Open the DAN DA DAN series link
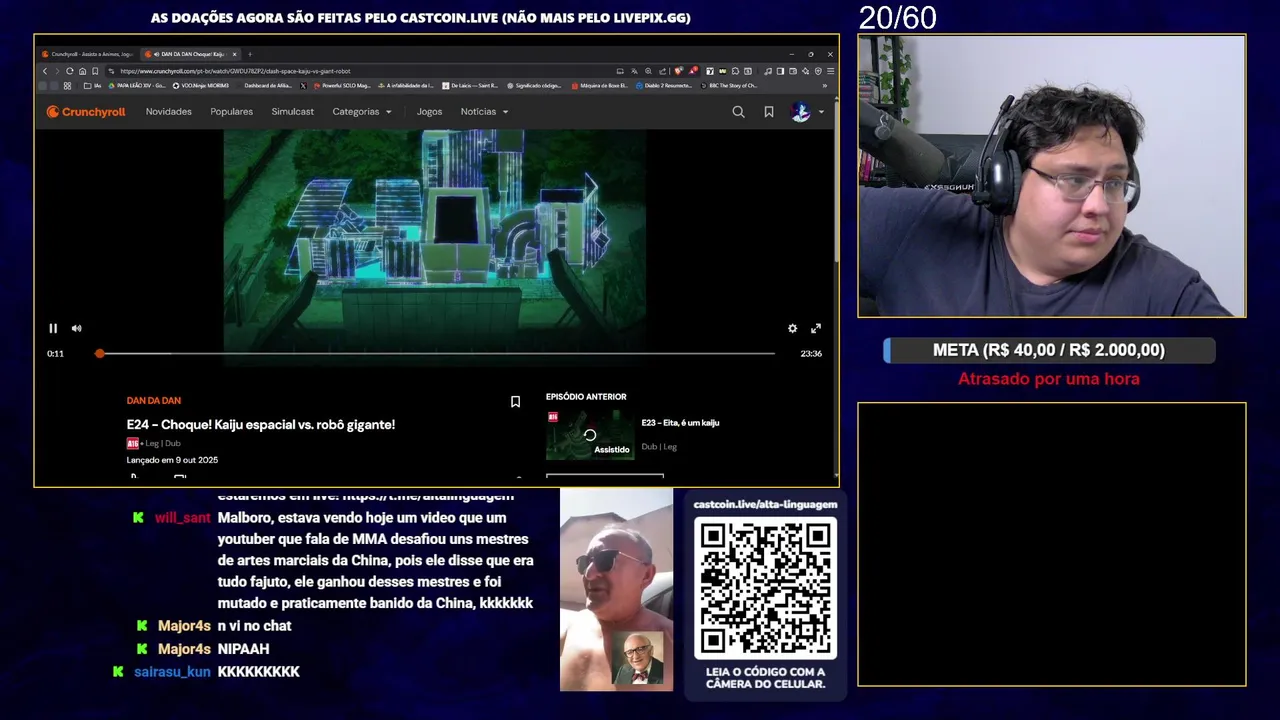Viewport: 1280px width, 720px height. point(153,401)
